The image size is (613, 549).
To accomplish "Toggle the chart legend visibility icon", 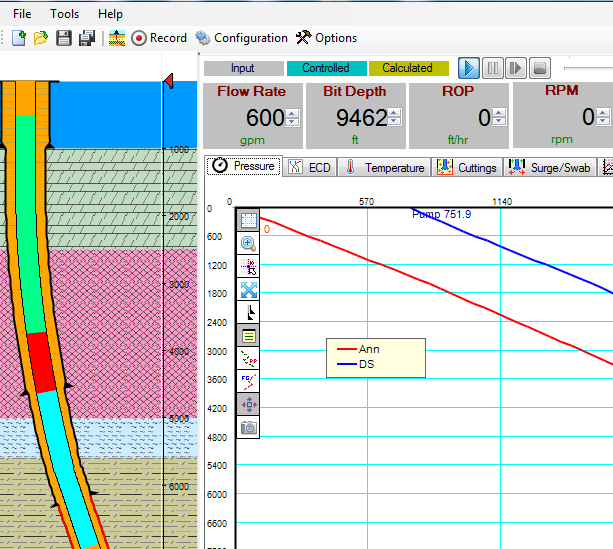I will [x=248, y=335].
